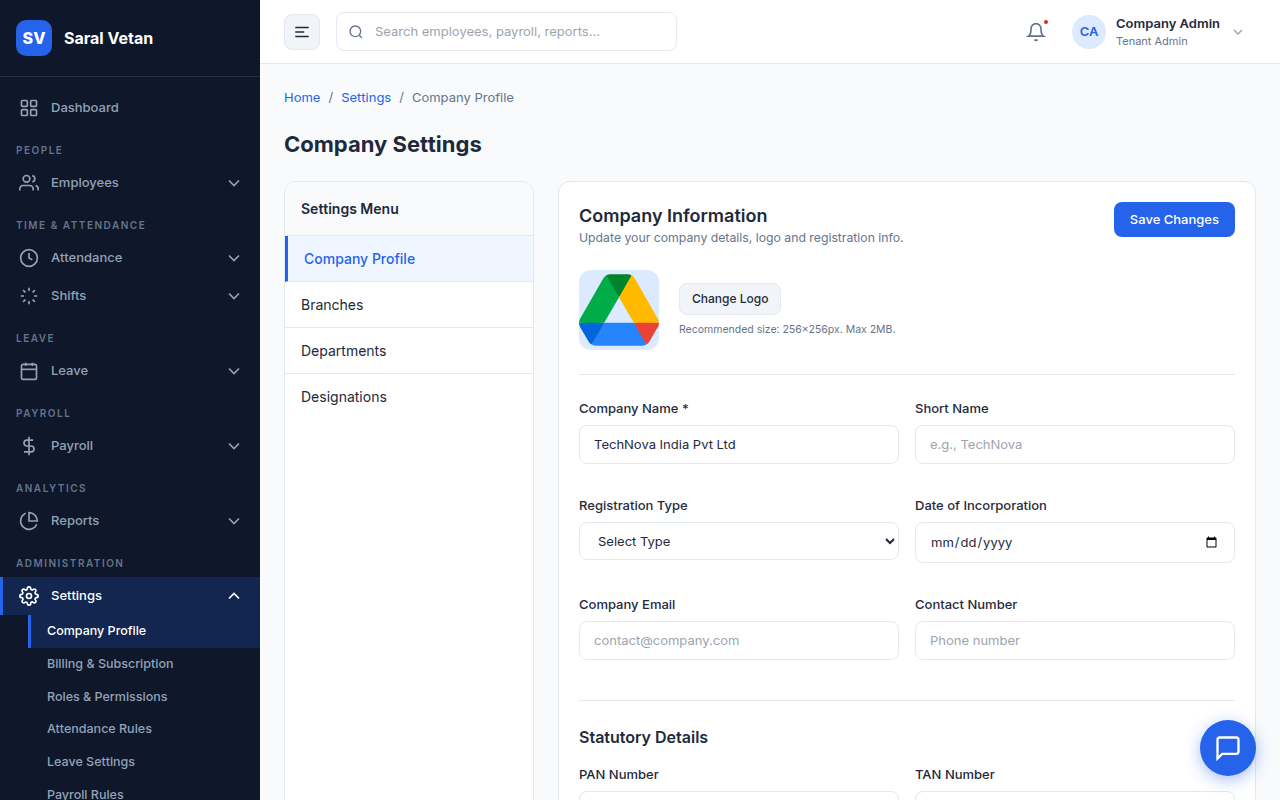Open the chat support bubble
Screen dimensions: 1280x800
tap(1228, 748)
